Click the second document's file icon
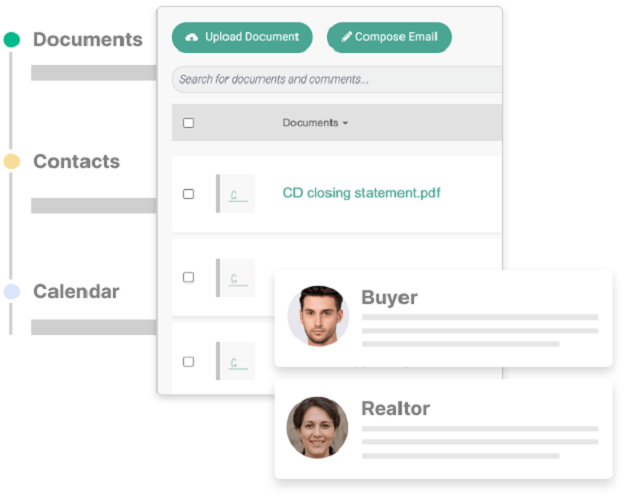 (236, 278)
